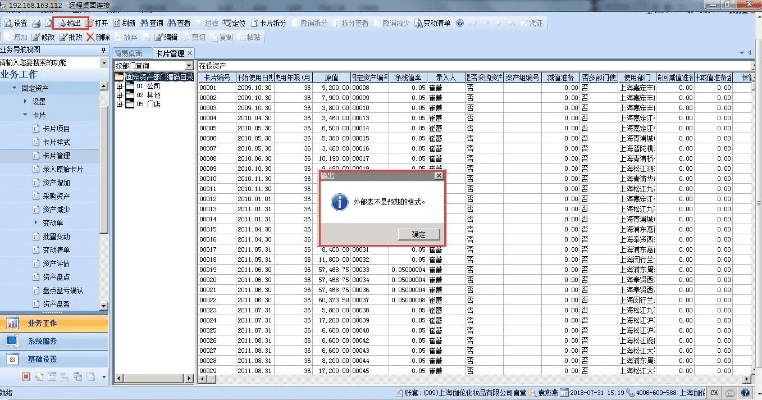Click the 修改 edit toolbar button
The height and width of the screenshot is (400, 762).
[43, 37]
